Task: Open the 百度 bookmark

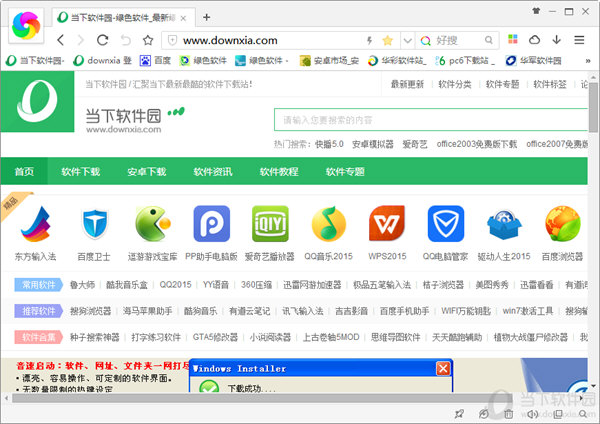Action: click(x=155, y=60)
